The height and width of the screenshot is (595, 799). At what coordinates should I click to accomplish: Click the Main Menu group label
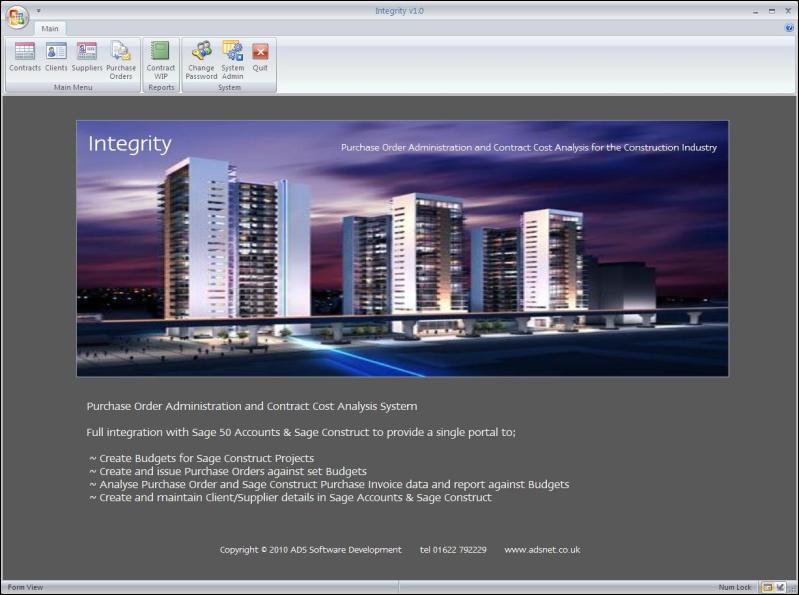pos(72,88)
